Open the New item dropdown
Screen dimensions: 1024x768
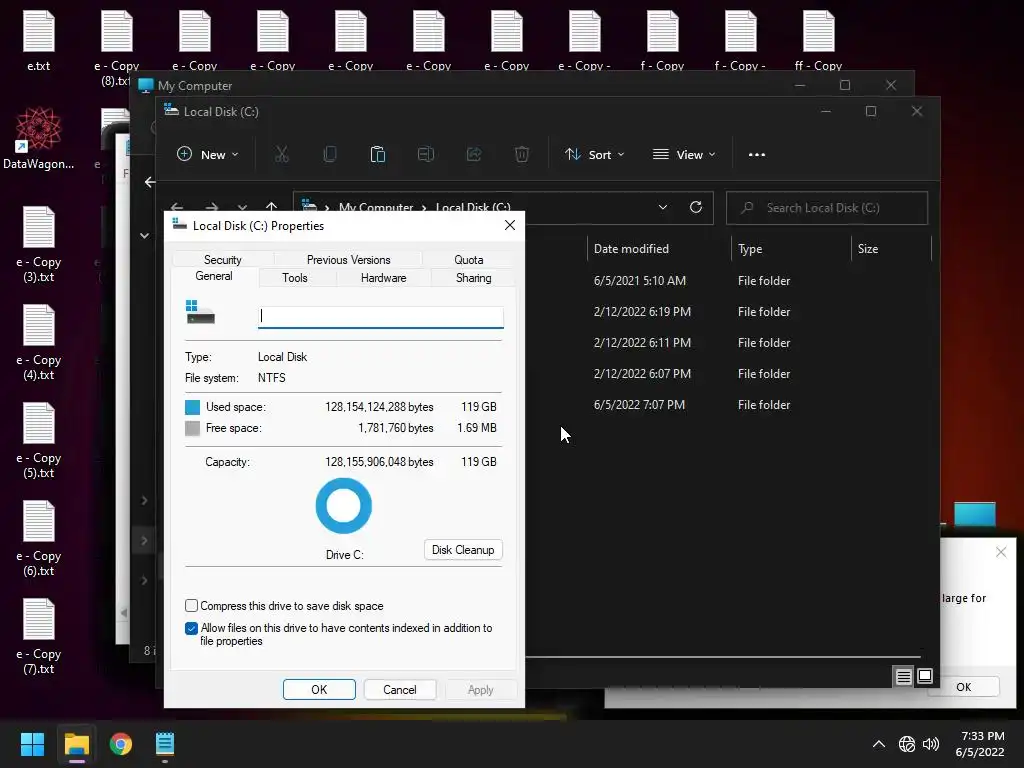pyautogui.click(x=208, y=154)
